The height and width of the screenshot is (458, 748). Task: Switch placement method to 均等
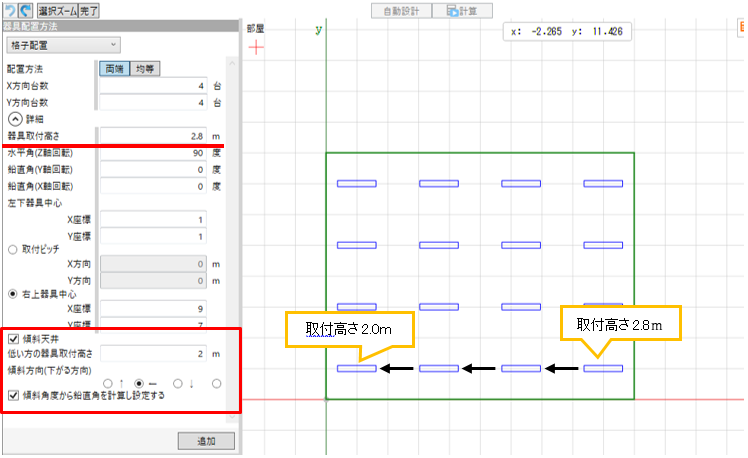click(x=146, y=69)
